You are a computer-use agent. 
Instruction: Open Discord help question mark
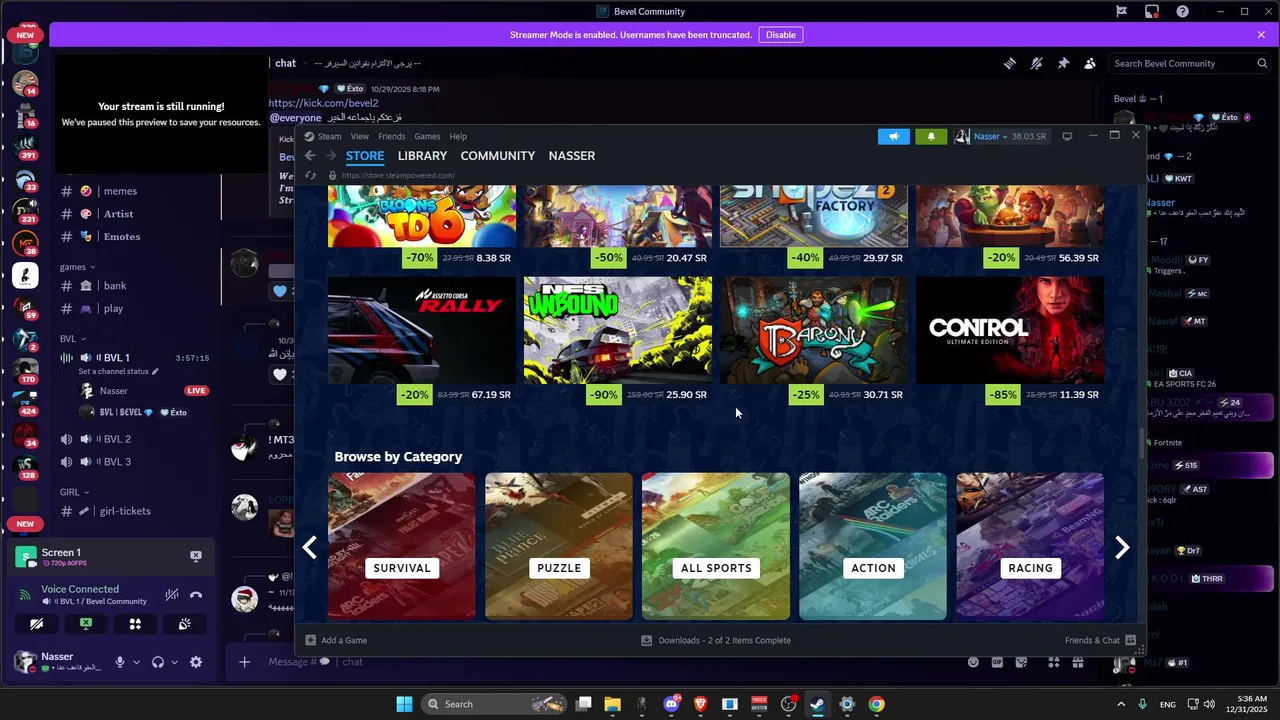pyautogui.click(x=1183, y=12)
